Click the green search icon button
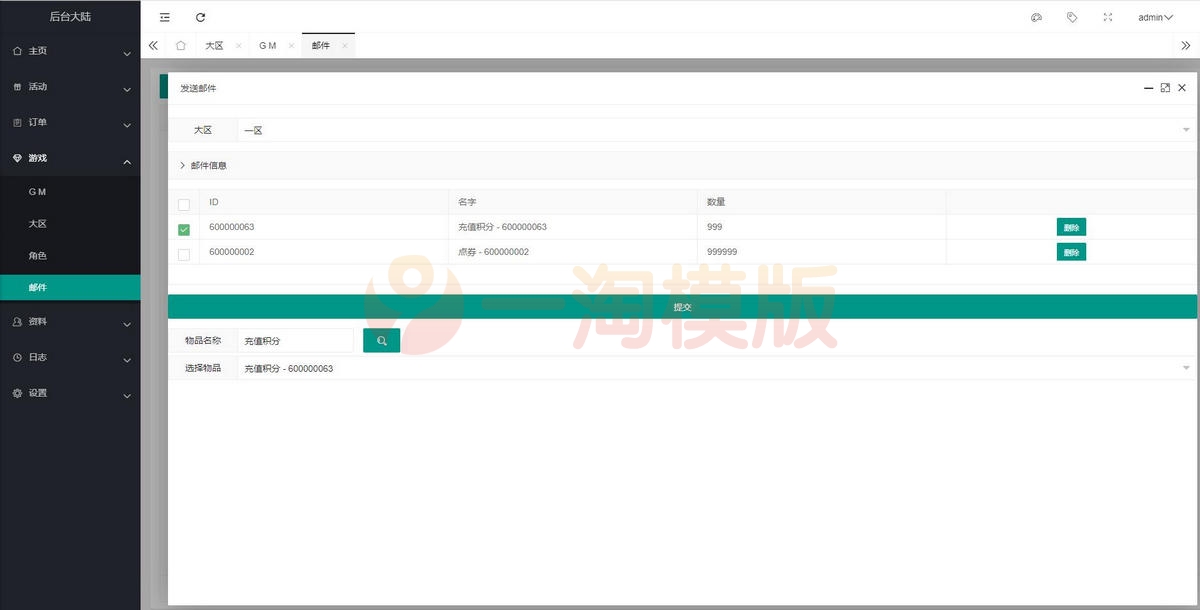 (x=381, y=341)
